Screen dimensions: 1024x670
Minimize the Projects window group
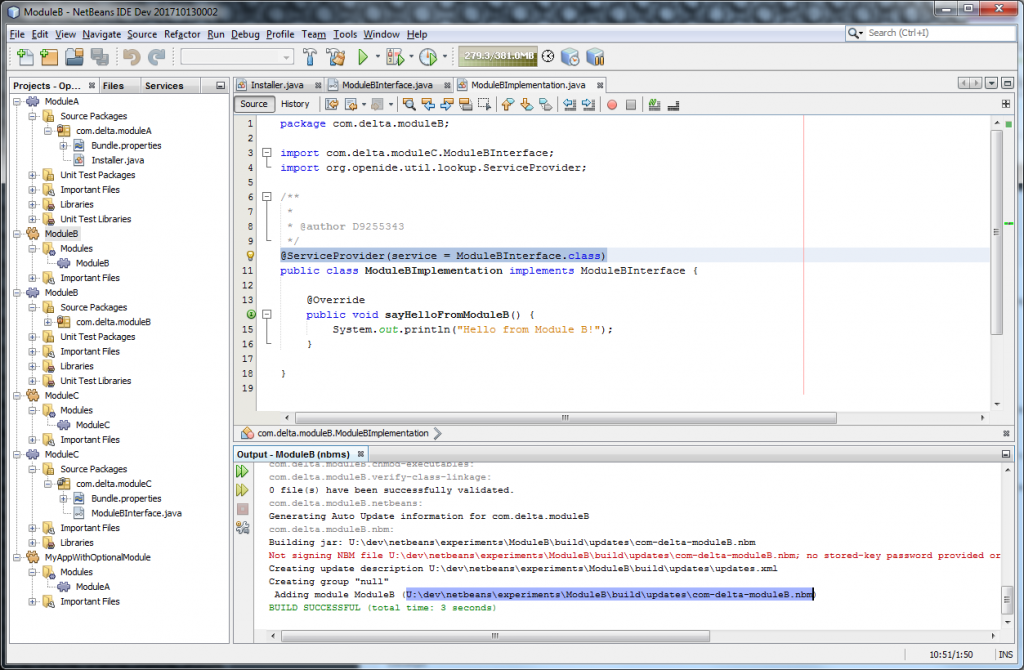coord(220,86)
